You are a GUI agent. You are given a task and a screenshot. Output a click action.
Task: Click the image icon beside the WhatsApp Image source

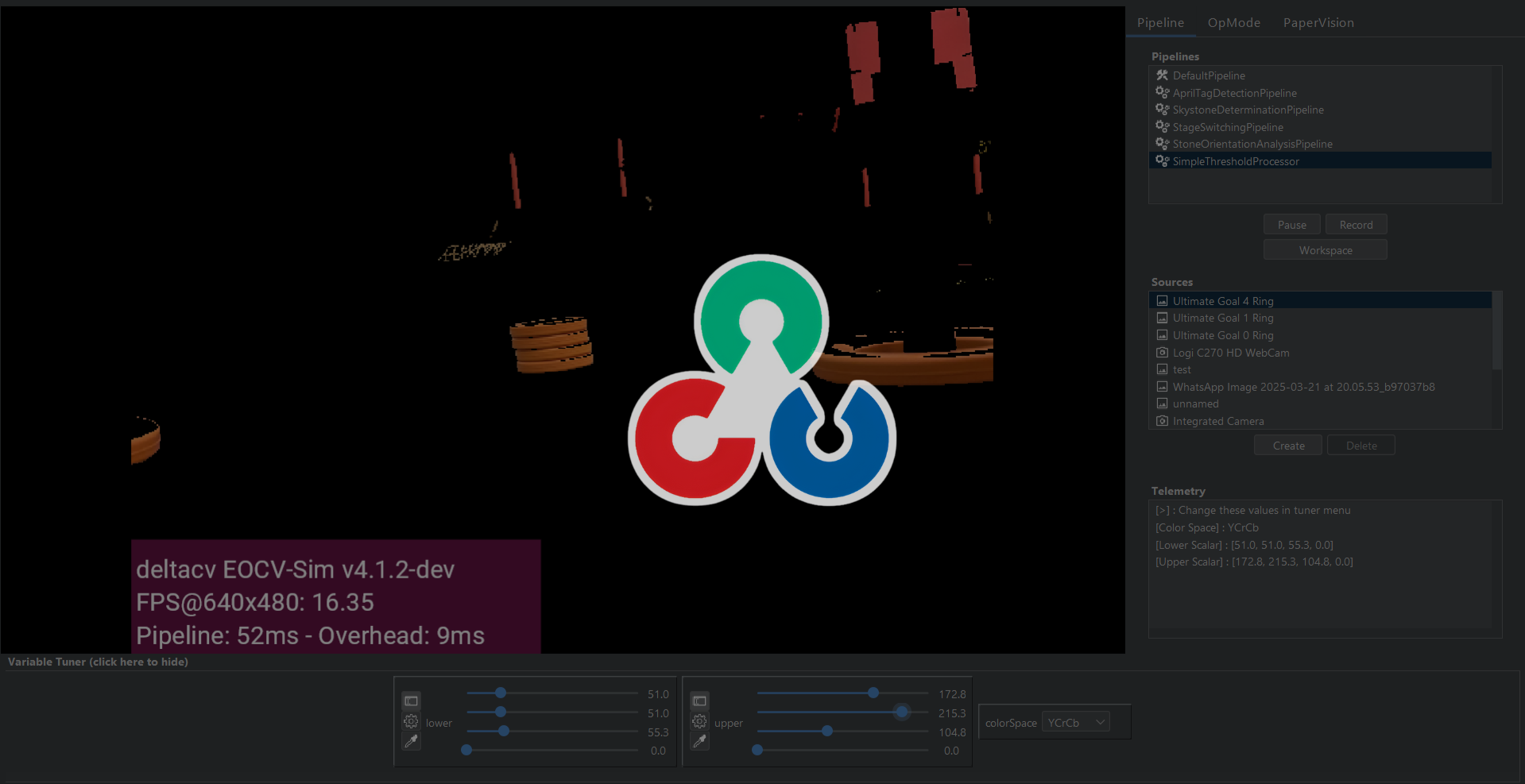click(x=1162, y=387)
